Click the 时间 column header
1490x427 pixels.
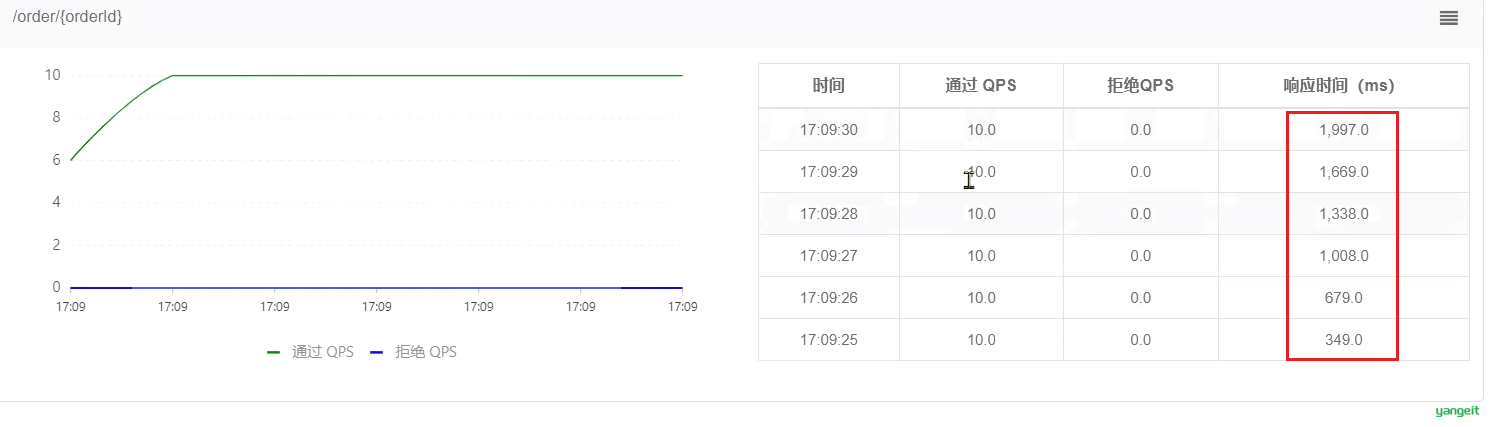point(829,86)
